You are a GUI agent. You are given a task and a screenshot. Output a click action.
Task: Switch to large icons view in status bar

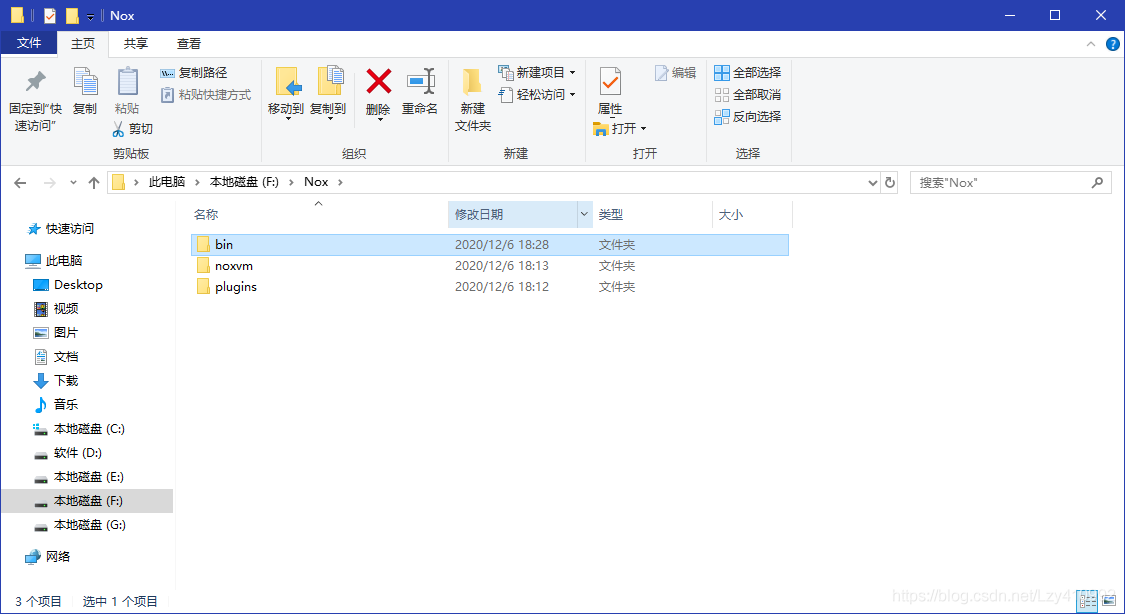tap(1108, 601)
